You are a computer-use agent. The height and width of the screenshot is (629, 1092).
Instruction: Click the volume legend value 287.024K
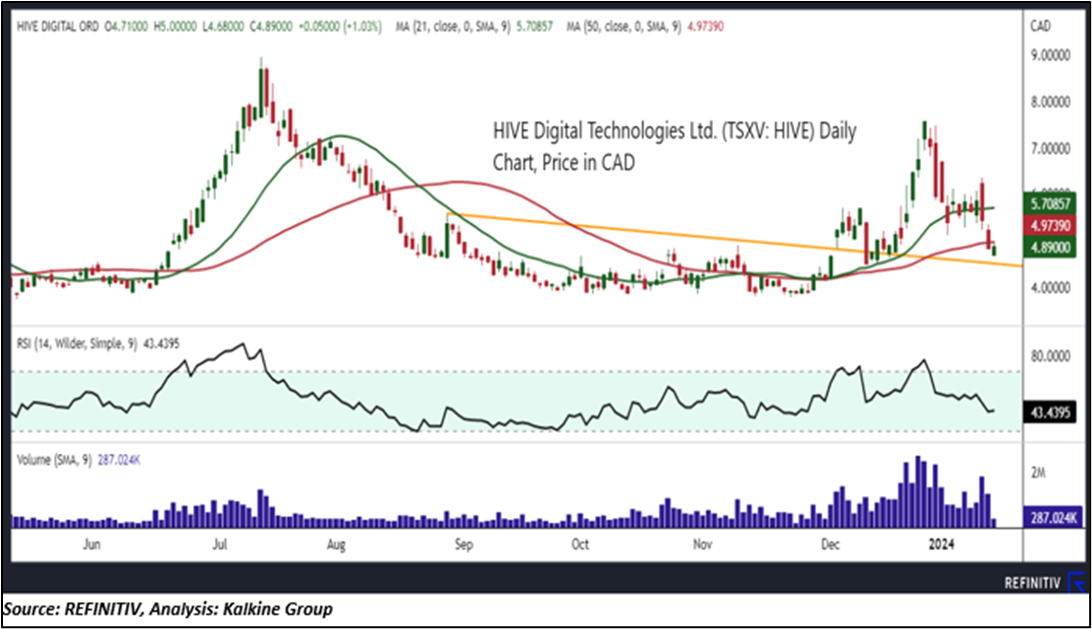(x=119, y=460)
